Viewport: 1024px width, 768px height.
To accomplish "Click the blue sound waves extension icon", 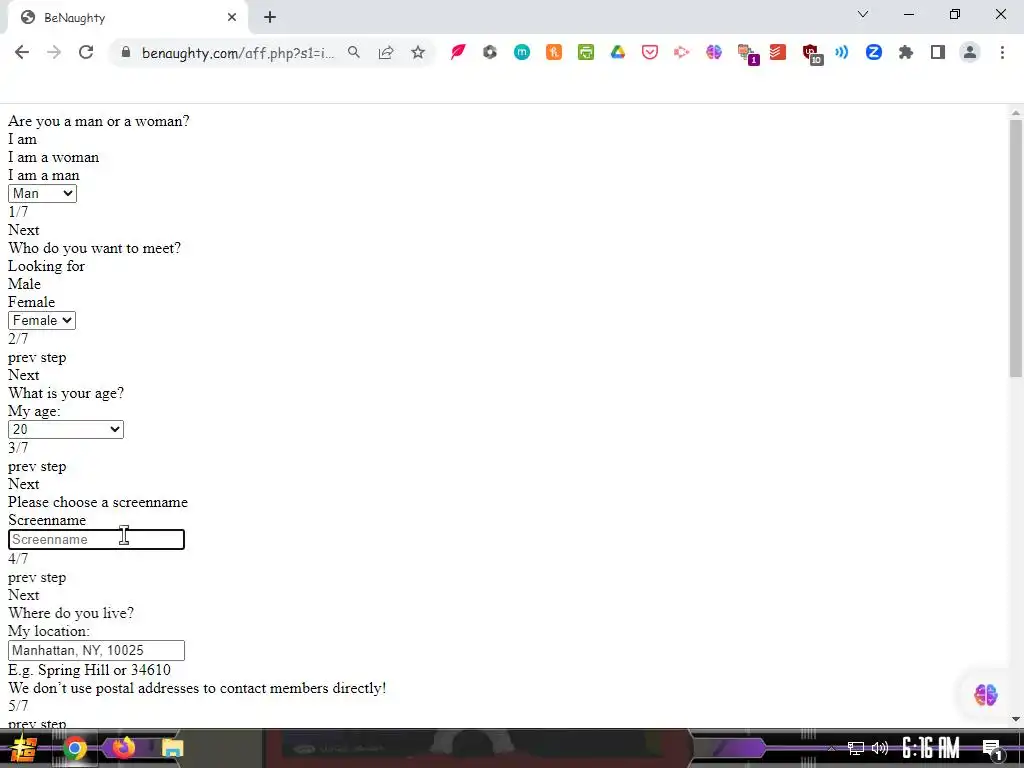I will point(842,52).
